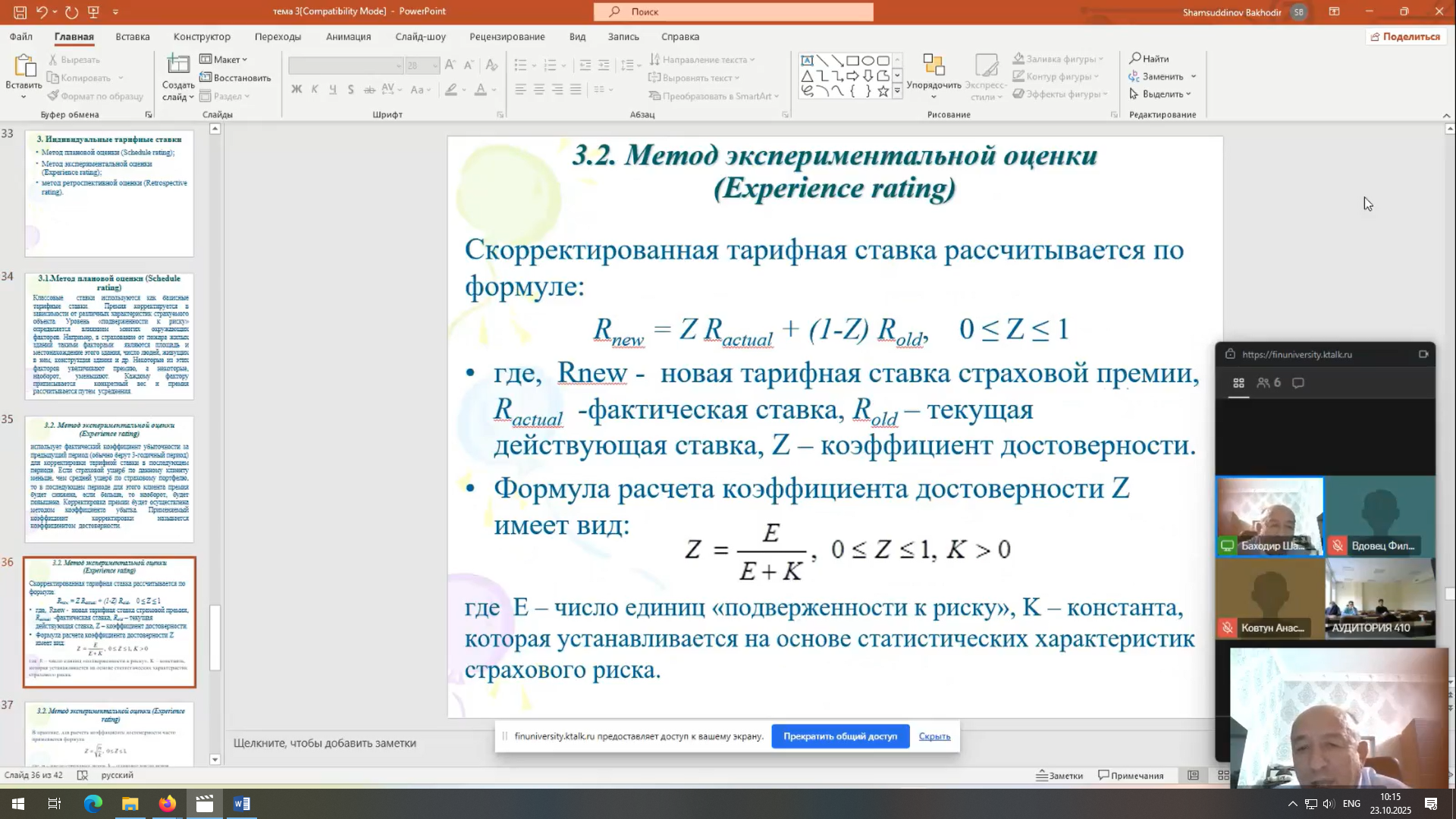Expand the shapes gallery more arrow

point(897,92)
